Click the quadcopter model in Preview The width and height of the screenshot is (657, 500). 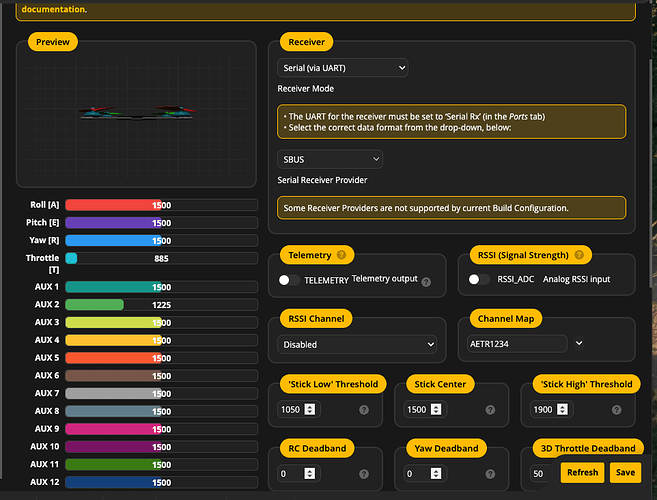click(x=137, y=113)
